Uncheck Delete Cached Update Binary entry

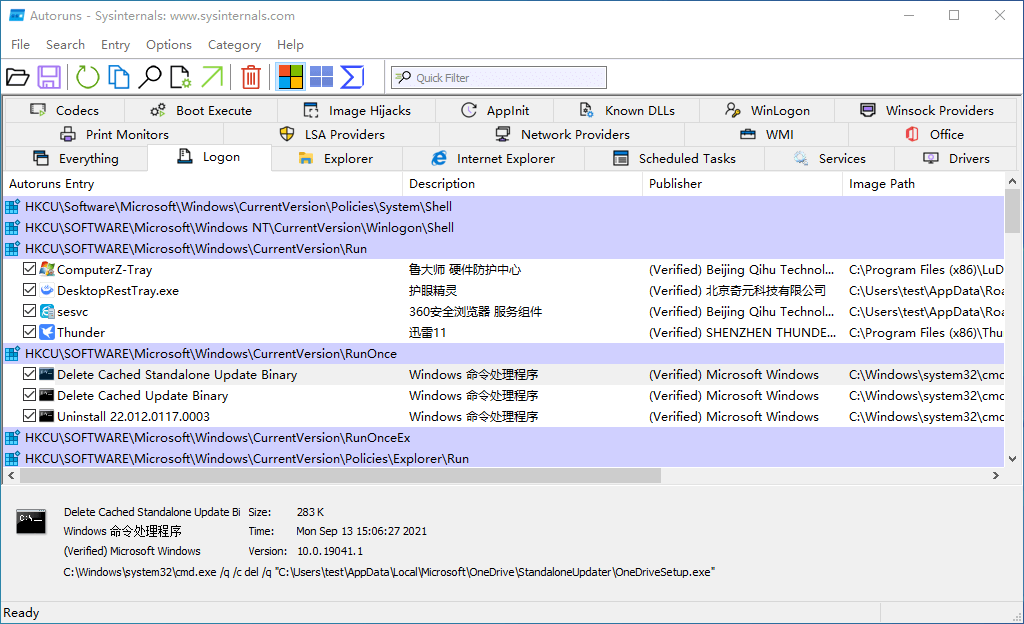[29, 394]
